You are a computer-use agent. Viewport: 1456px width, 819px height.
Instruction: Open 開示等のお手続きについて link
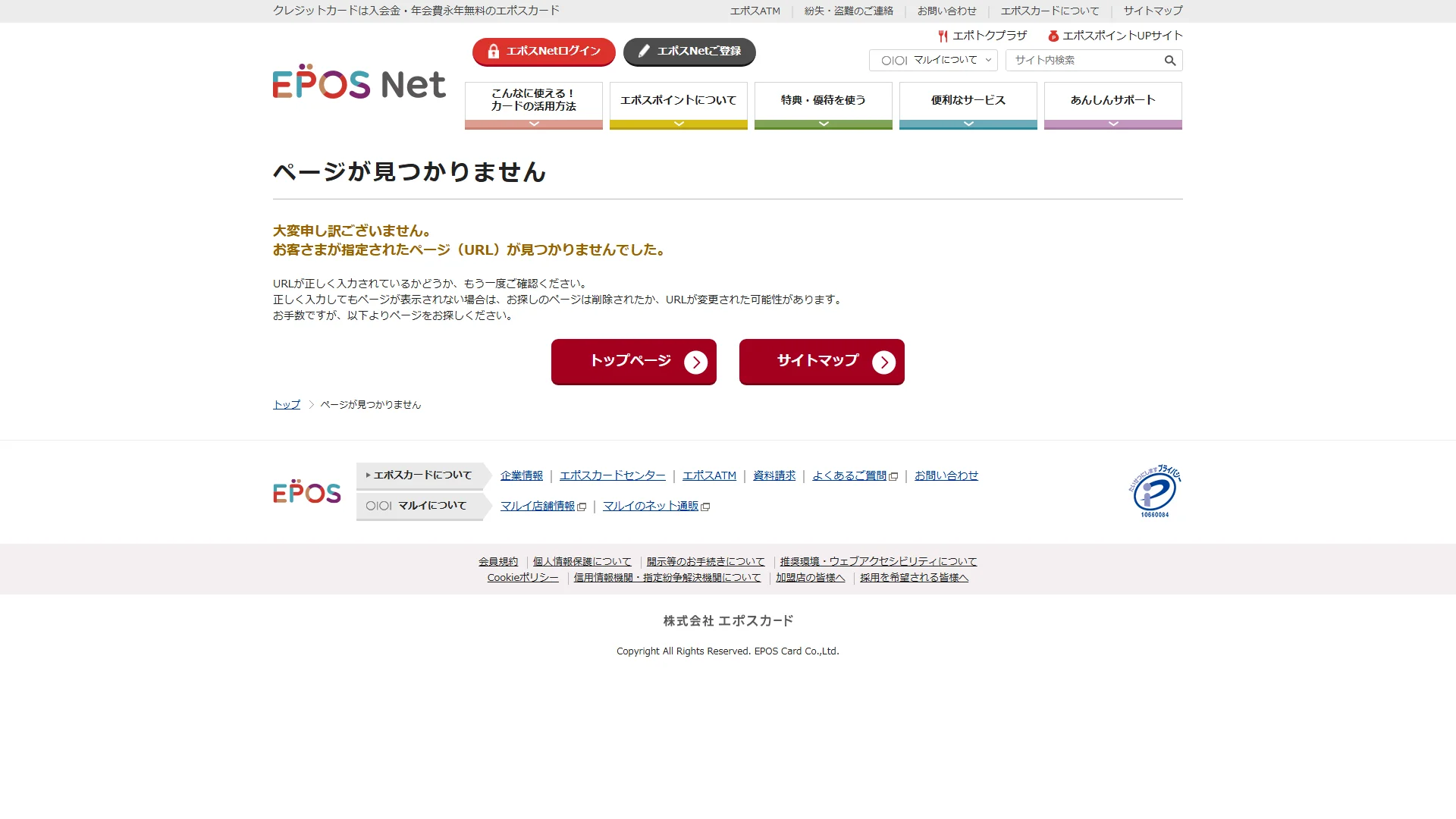coord(706,562)
